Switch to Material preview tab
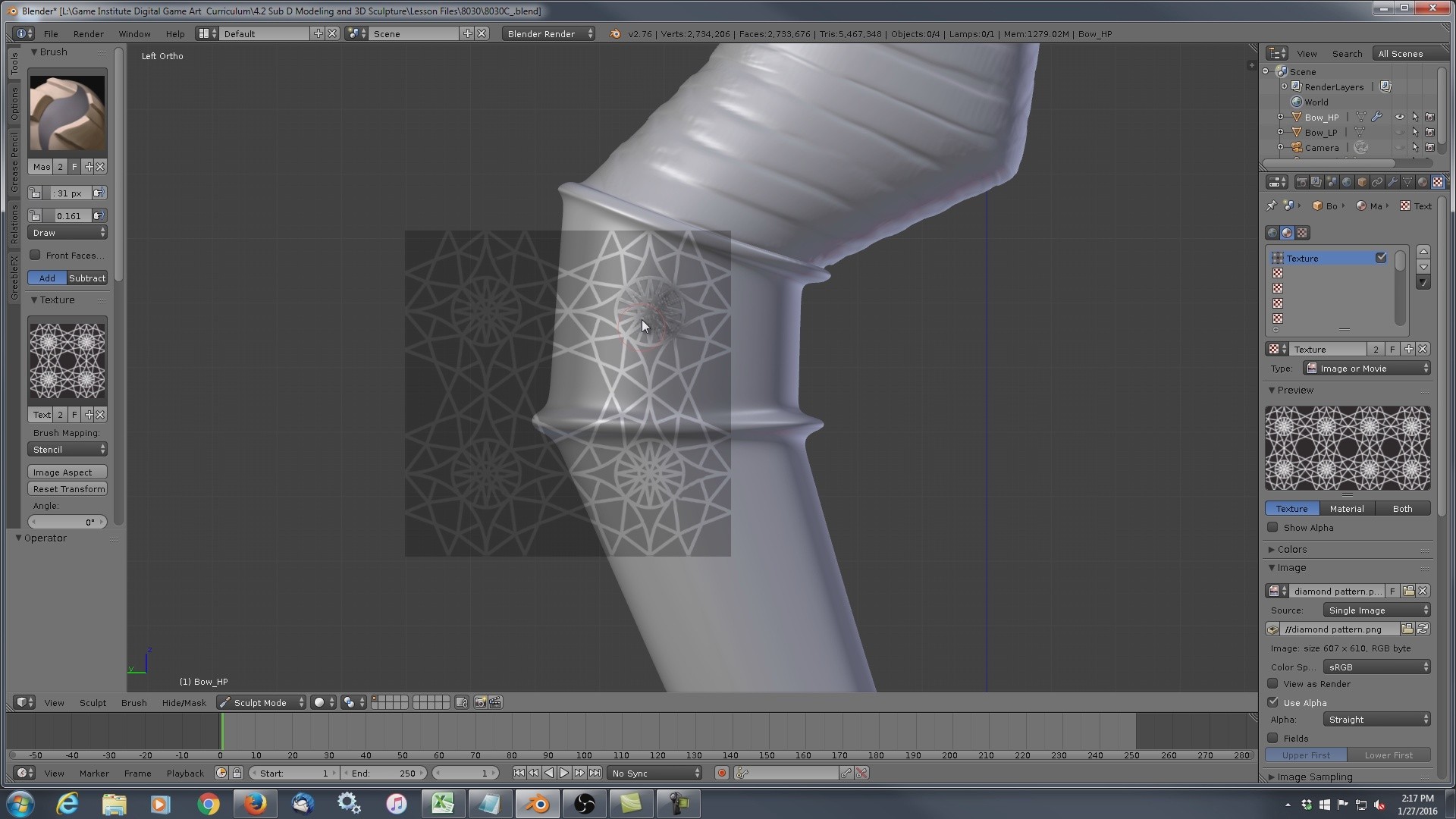The image size is (1456, 819). coord(1347,509)
